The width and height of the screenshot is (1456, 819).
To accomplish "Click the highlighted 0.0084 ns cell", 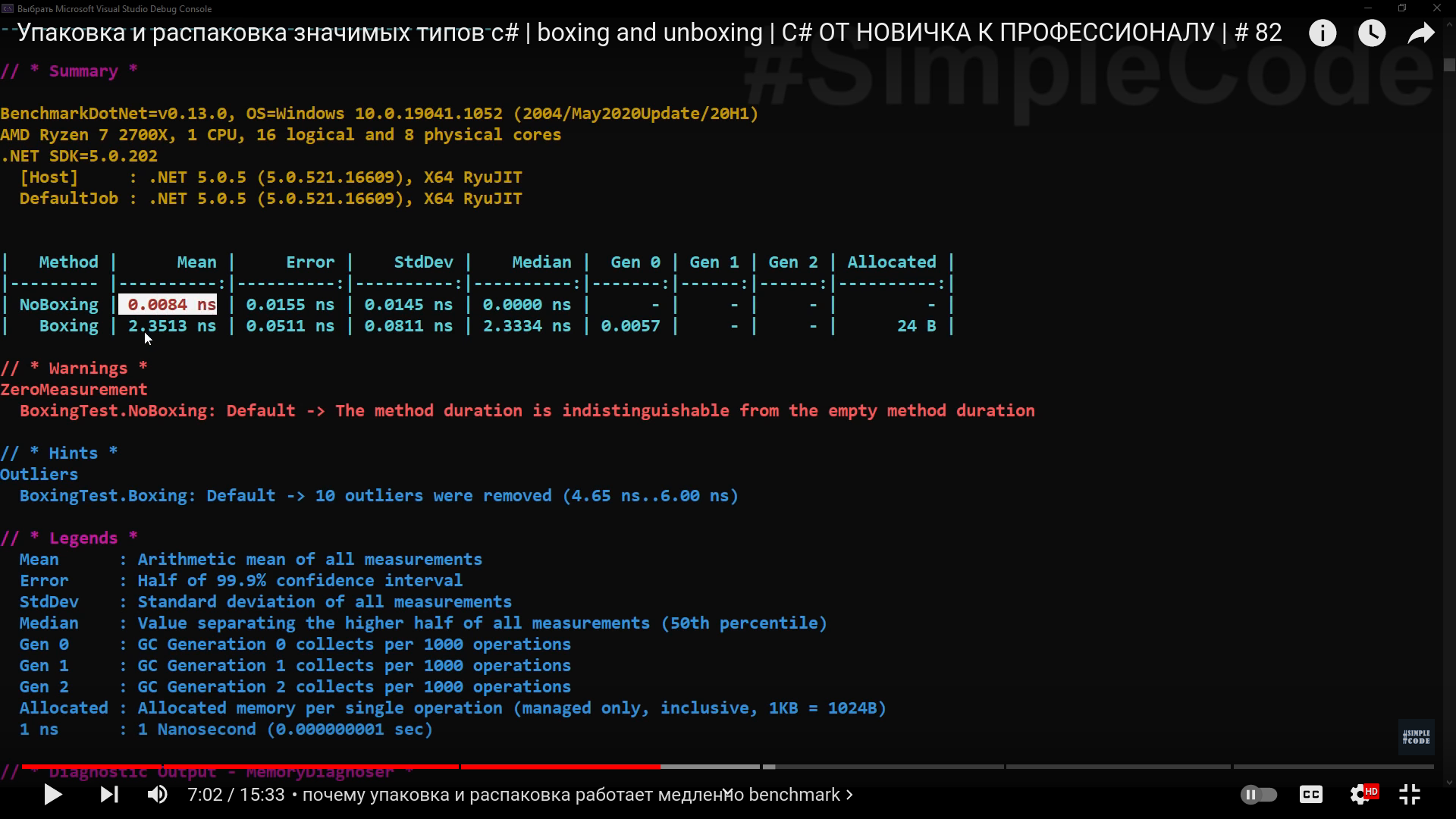I will coord(168,305).
